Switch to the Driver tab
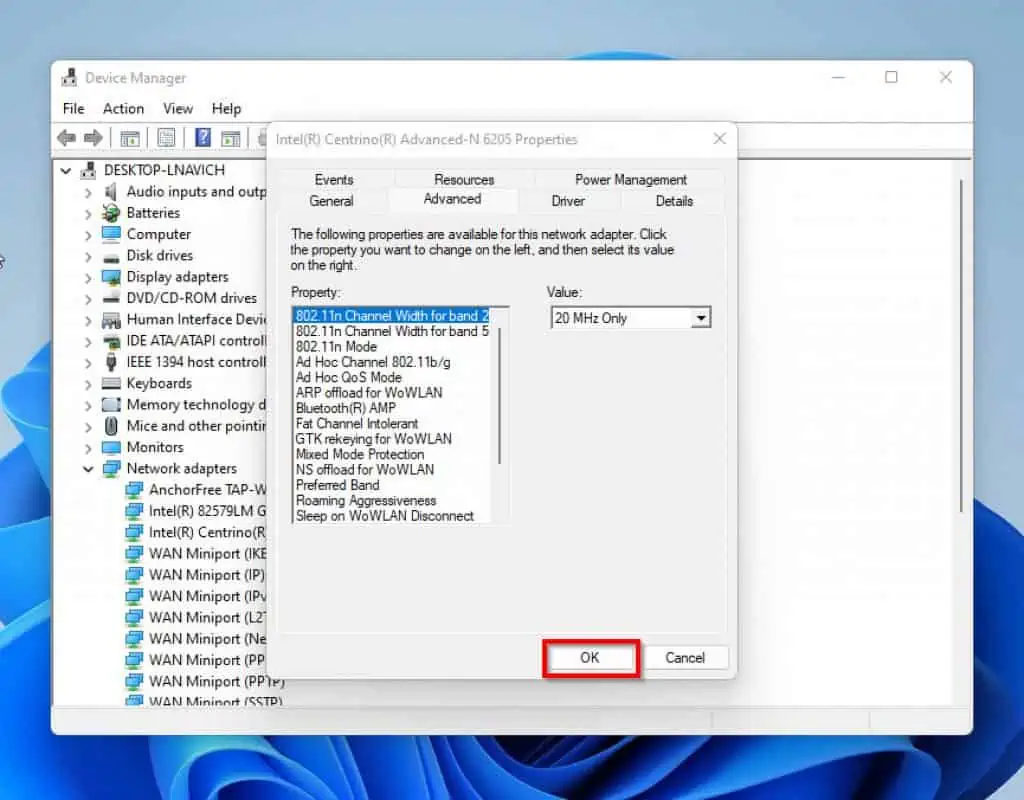Image resolution: width=1024 pixels, height=800 pixels. 568,201
